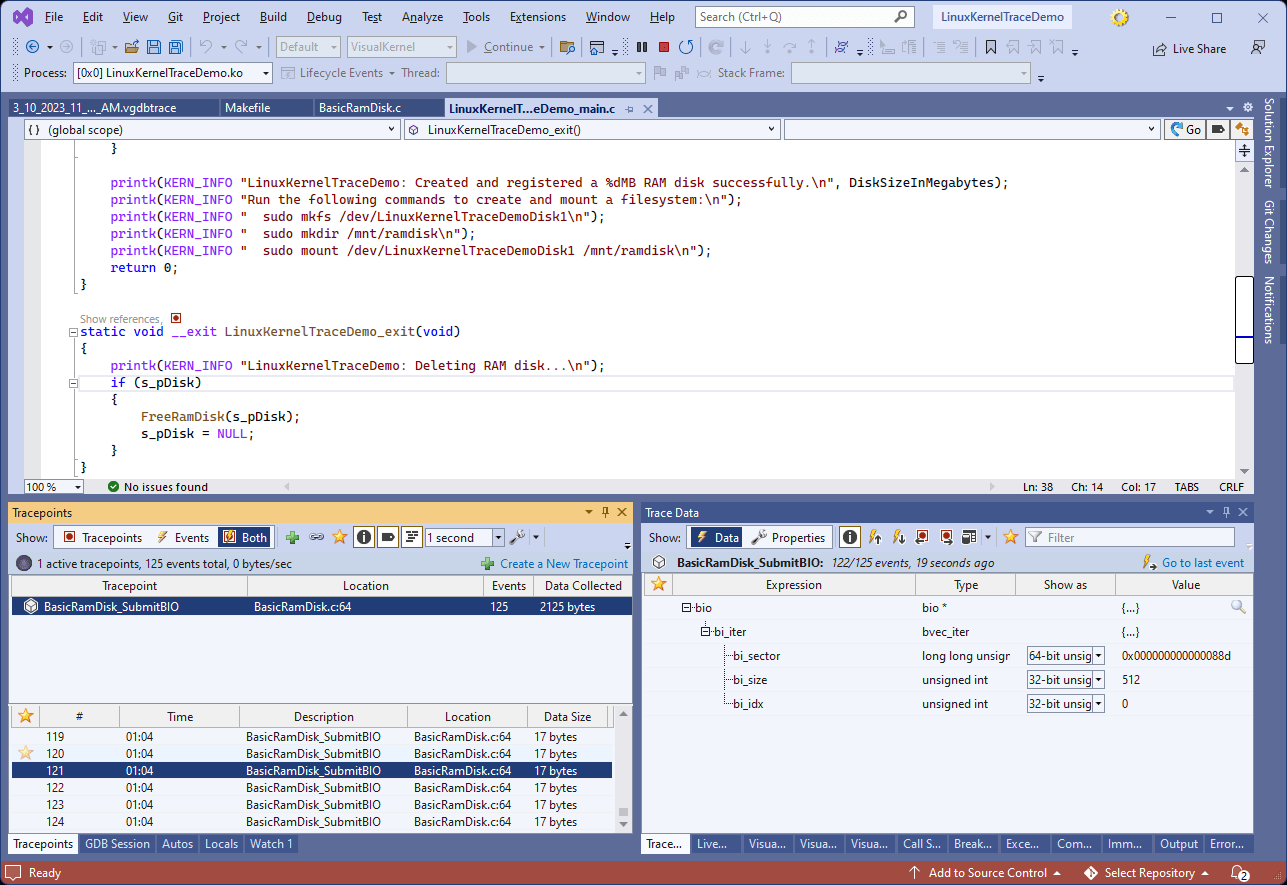Switch to the BasicRamDisk.c tab
Screen dimensions: 1287x885
[359, 108]
